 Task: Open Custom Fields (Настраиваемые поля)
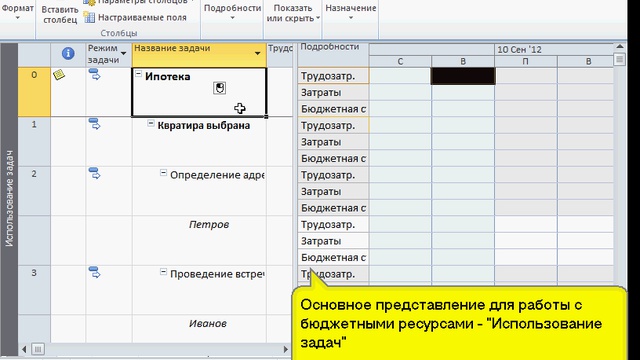[135, 18]
